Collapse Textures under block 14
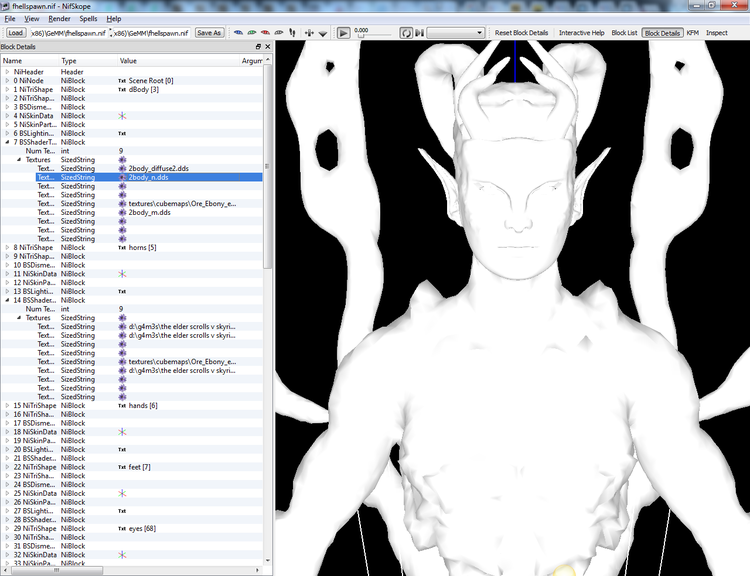750x576 pixels. coord(19,318)
